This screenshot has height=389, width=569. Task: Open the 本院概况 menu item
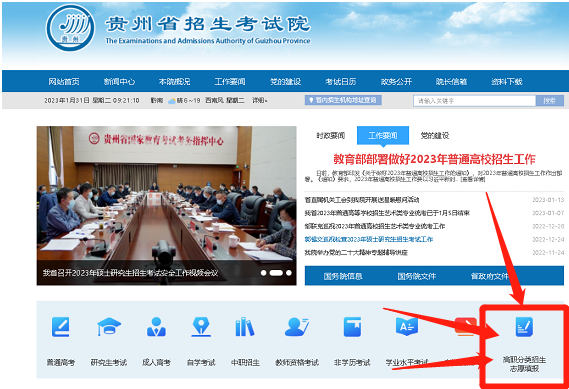175,82
